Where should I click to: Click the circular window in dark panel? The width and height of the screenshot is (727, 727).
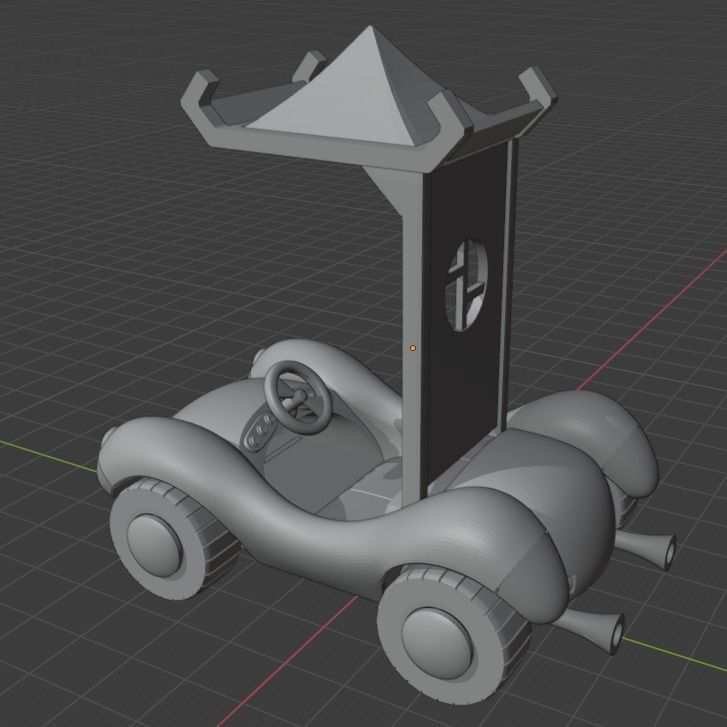pos(466,285)
